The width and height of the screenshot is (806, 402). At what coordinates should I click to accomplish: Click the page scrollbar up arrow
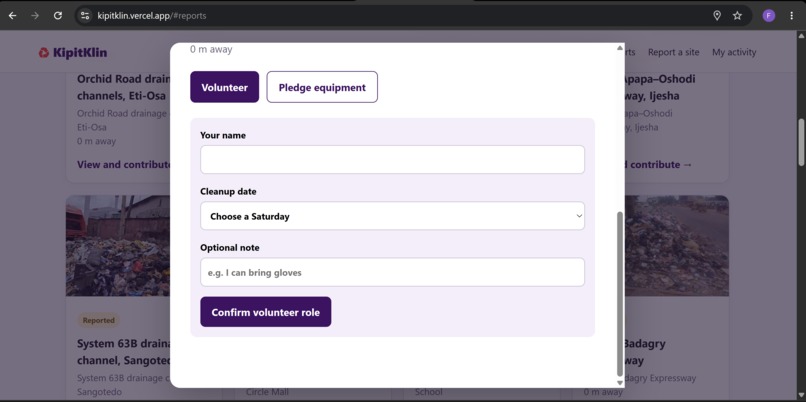(801, 35)
